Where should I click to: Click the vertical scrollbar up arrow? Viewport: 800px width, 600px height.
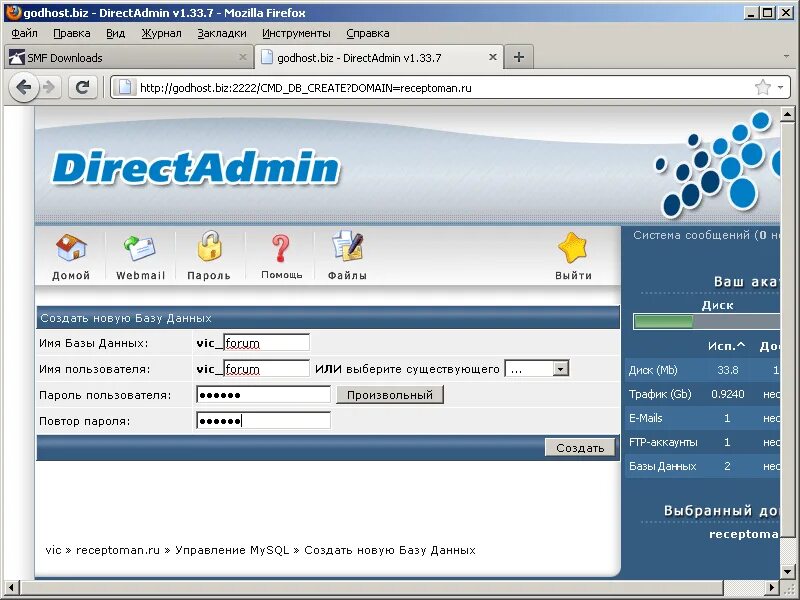click(x=787, y=115)
